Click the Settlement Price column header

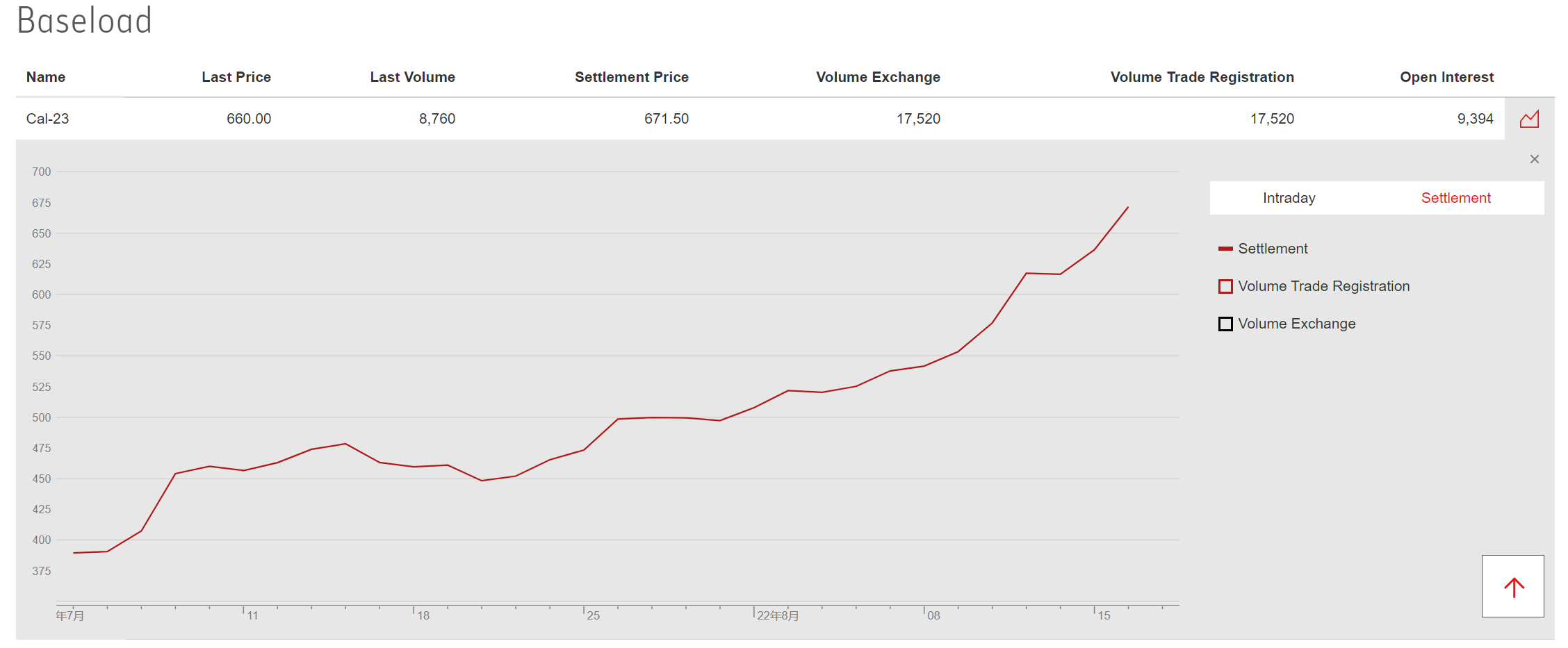point(631,77)
